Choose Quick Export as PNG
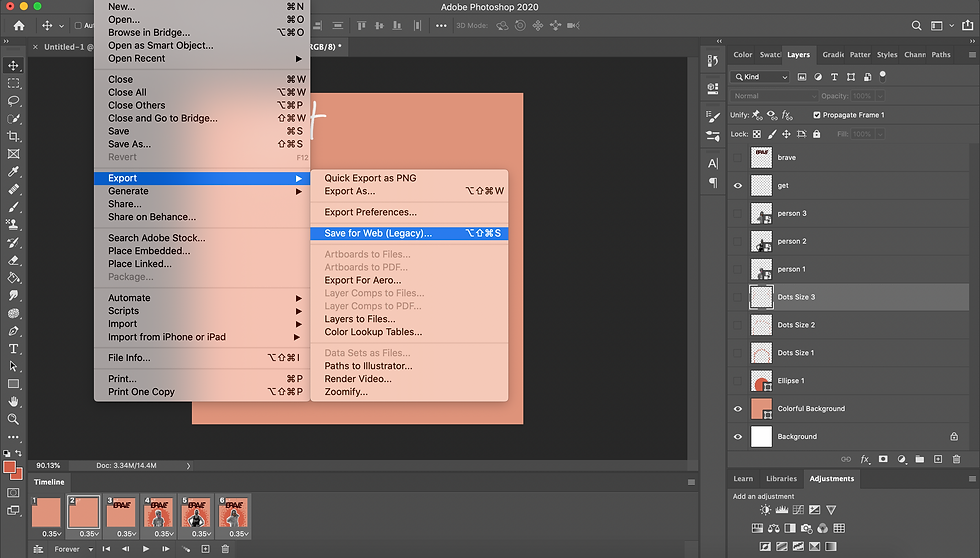Screen dimensions: 980x558 point(409,178)
